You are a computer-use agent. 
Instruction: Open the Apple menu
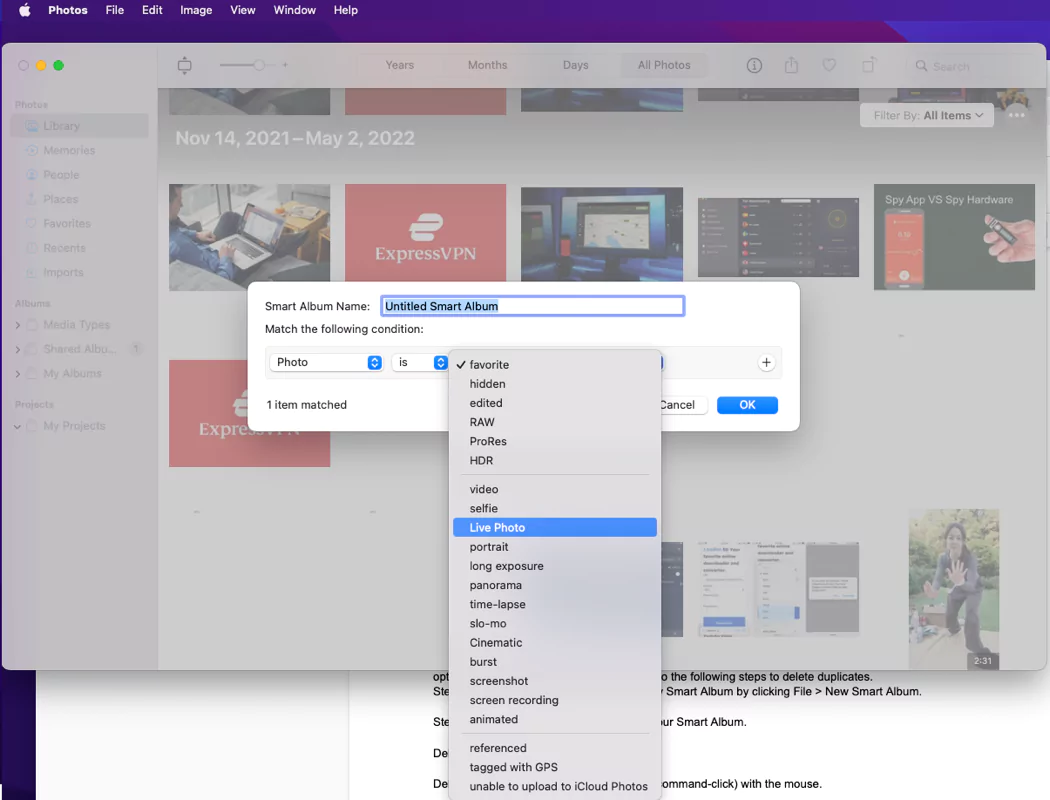pos(24,10)
